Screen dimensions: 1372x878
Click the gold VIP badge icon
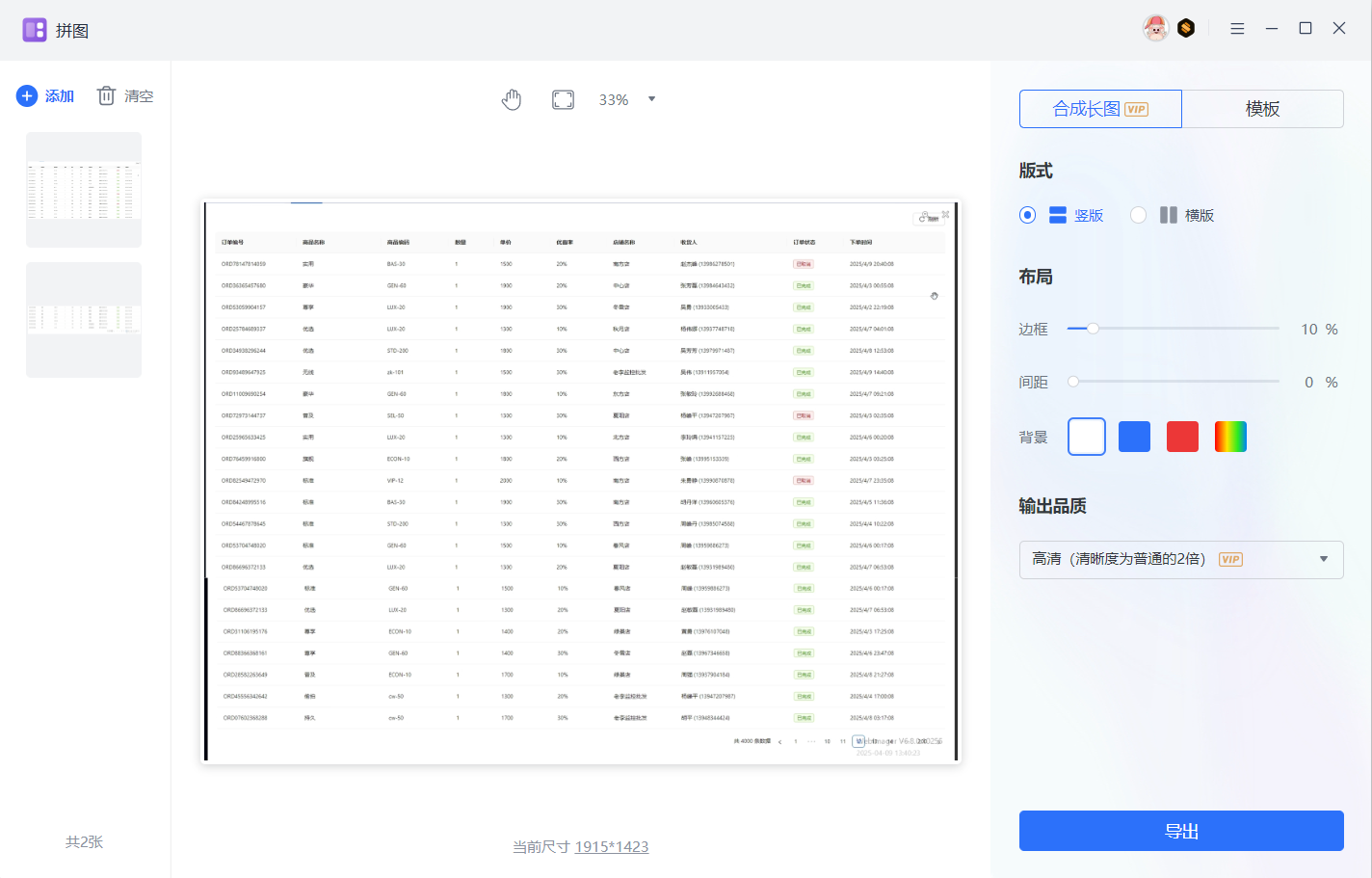1186,29
